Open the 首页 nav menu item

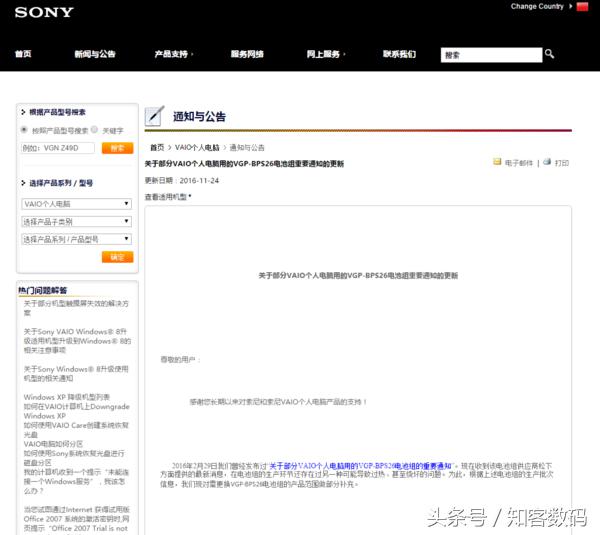point(23,54)
